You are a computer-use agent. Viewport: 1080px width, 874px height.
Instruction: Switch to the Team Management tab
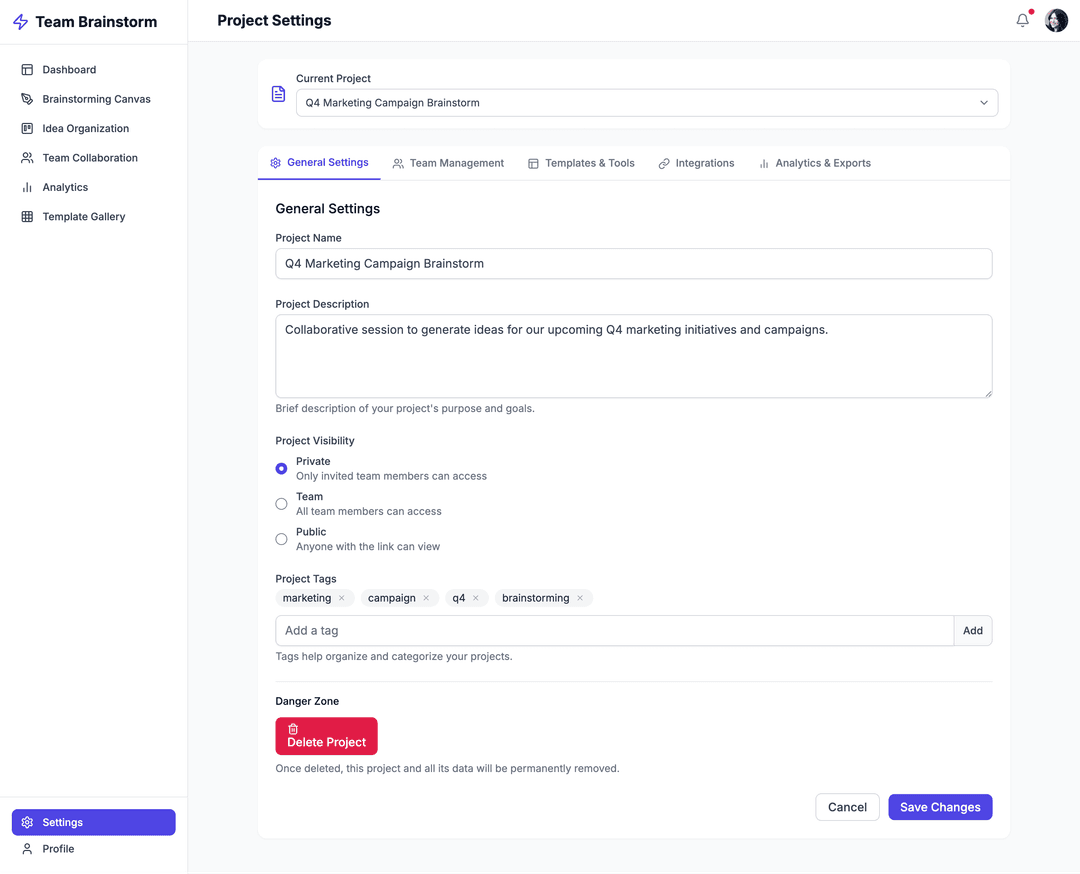[448, 163]
